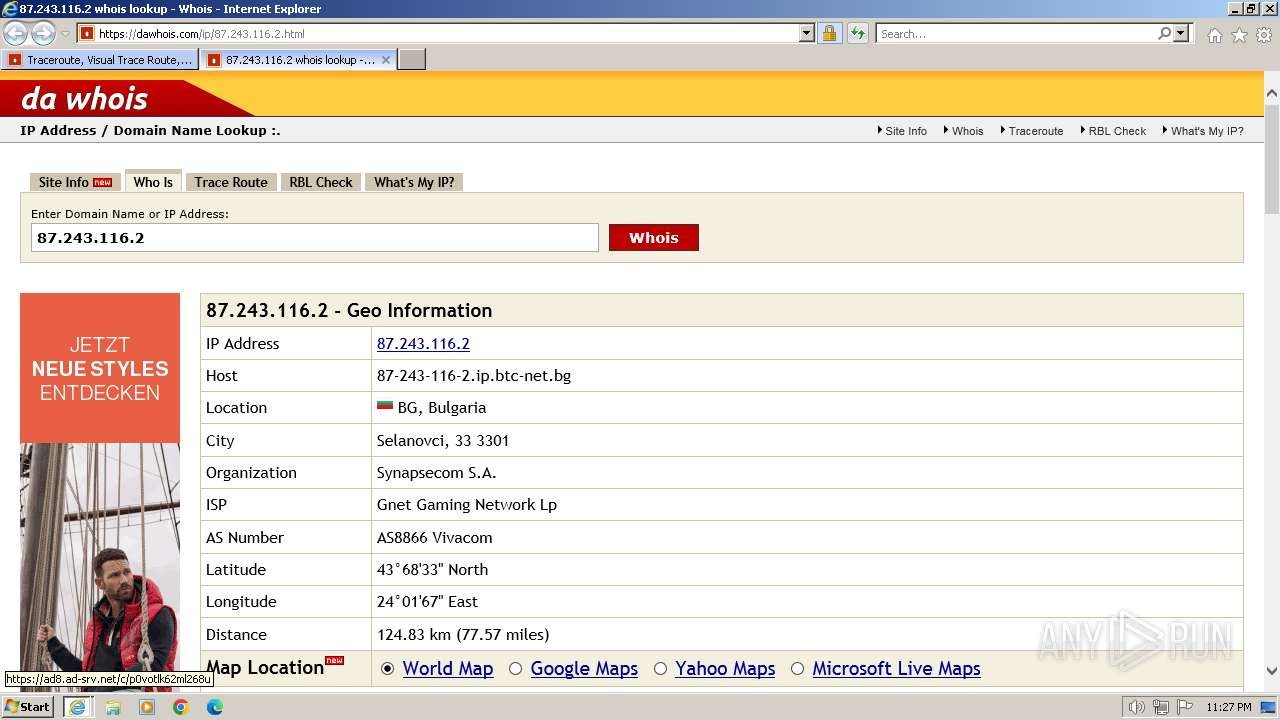Select the Google Maps radio button
The width and height of the screenshot is (1280, 720).
pos(515,668)
